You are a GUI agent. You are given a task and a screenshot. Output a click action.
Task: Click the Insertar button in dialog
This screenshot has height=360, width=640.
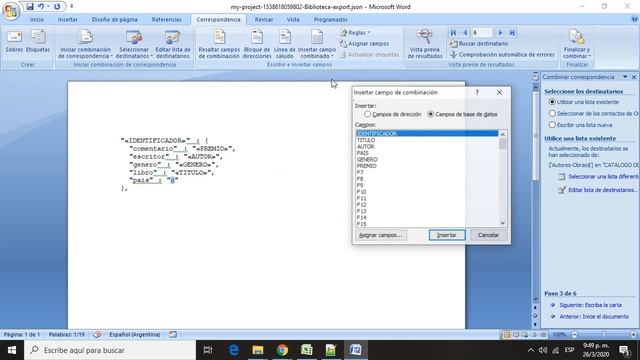447,235
